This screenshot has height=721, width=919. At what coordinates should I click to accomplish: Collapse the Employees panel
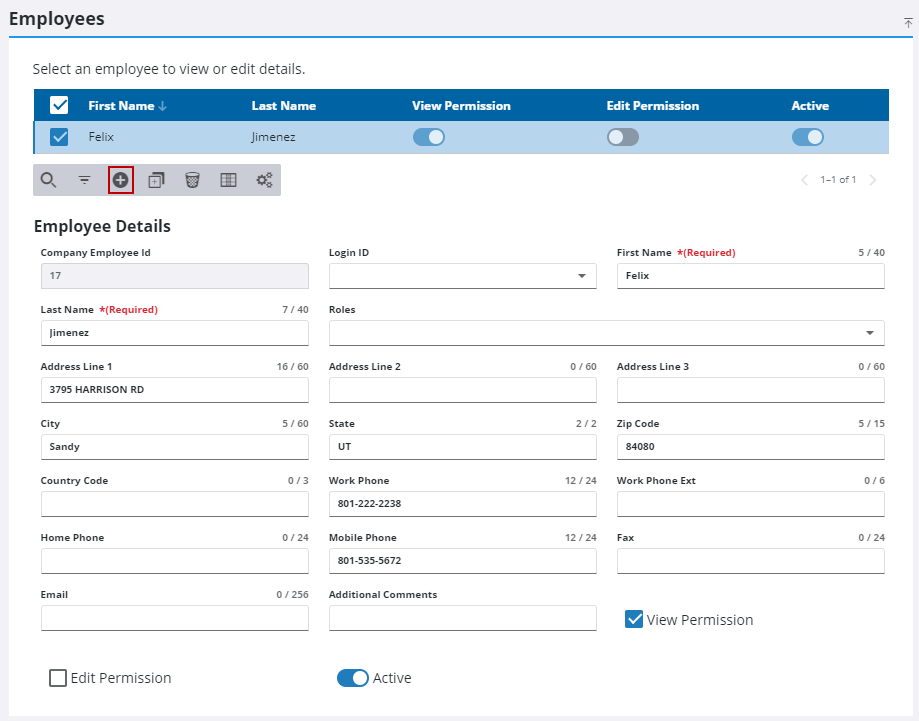point(908,23)
